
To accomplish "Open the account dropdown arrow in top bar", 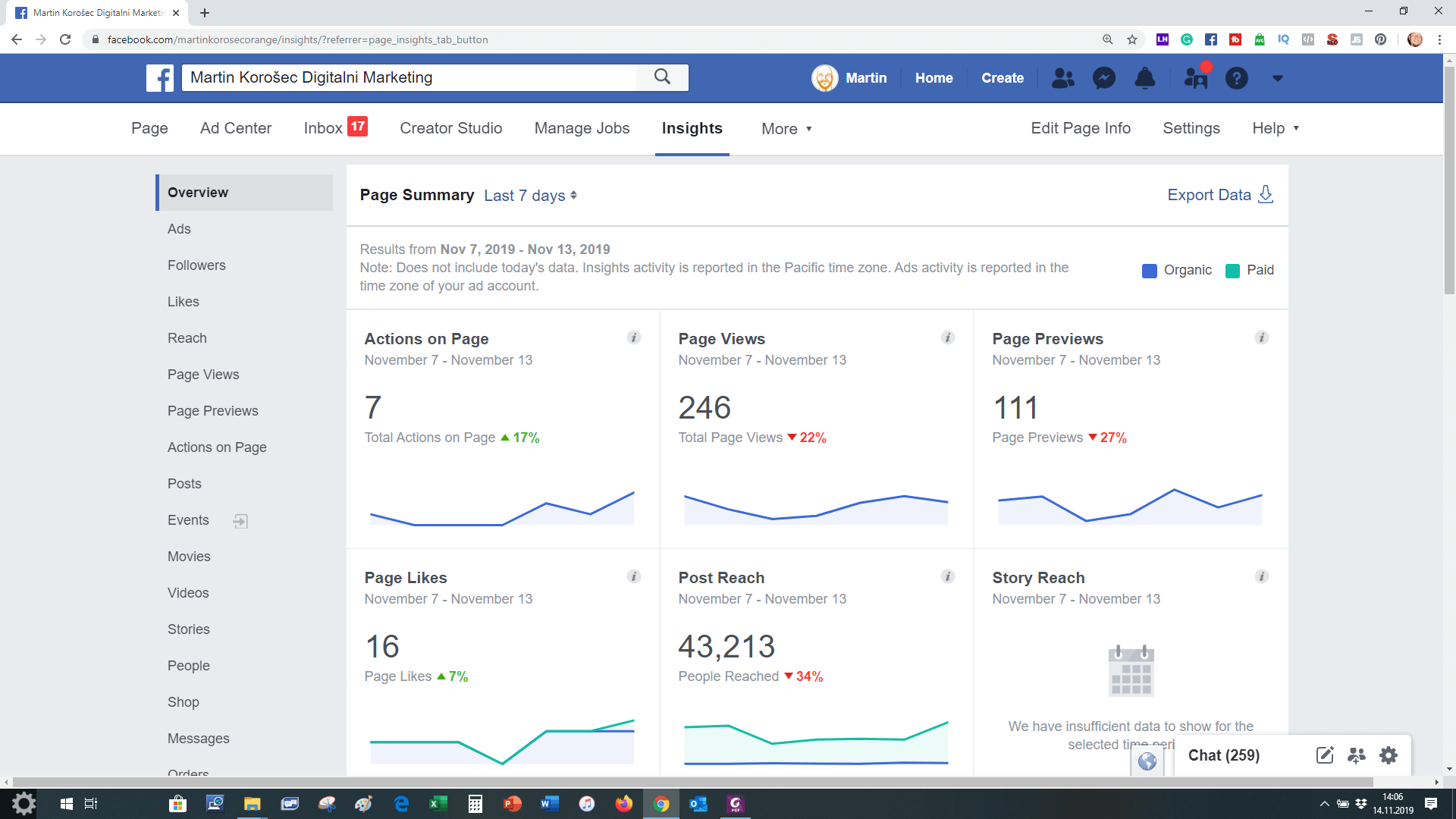I will point(1277,78).
